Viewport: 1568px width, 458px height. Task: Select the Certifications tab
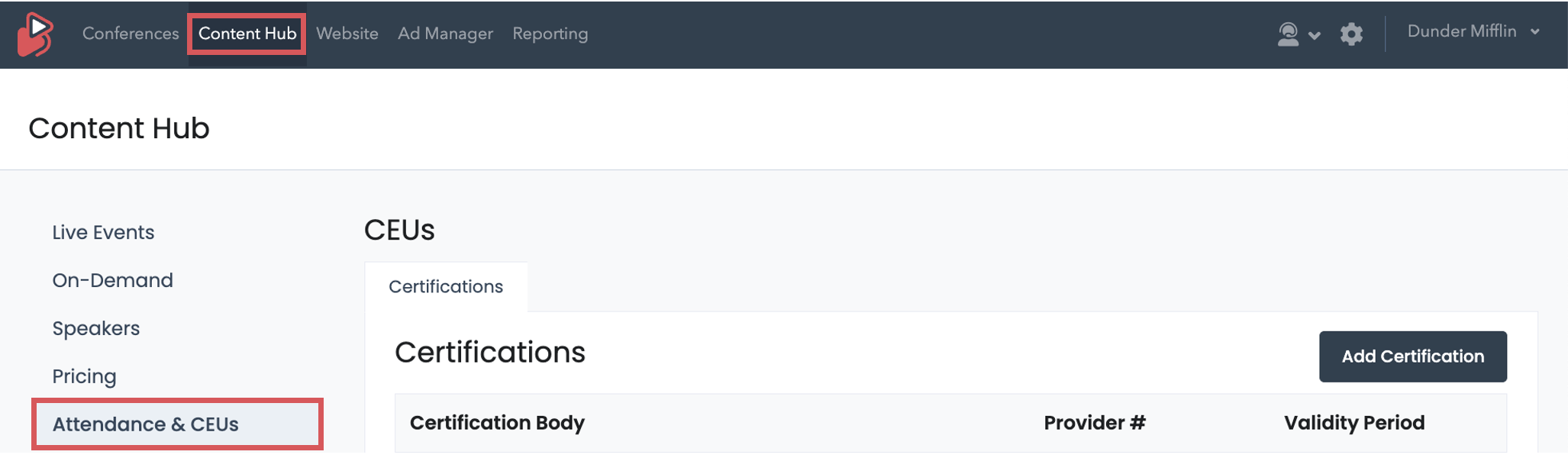pos(446,286)
